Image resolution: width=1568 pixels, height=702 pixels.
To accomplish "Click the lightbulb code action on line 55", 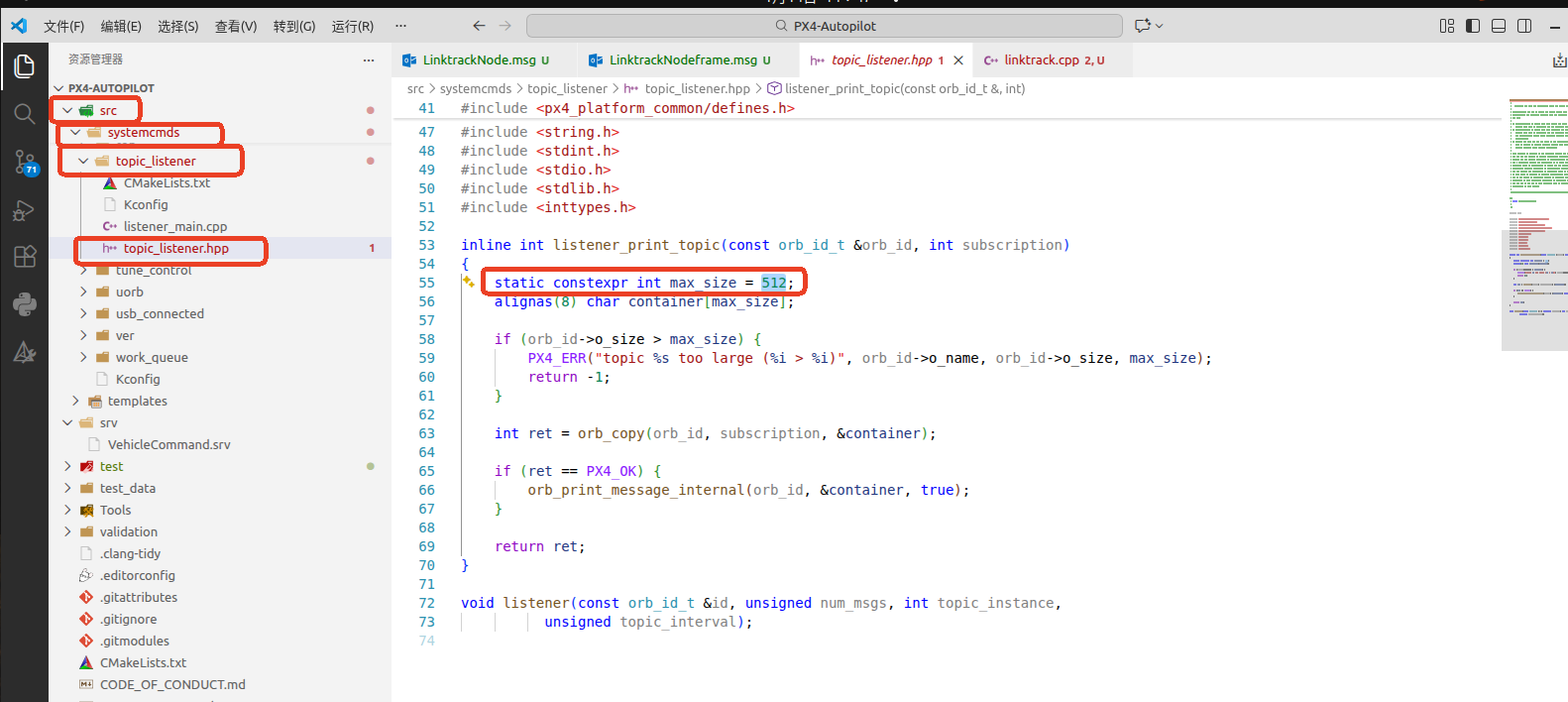I will pyautogui.click(x=468, y=283).
